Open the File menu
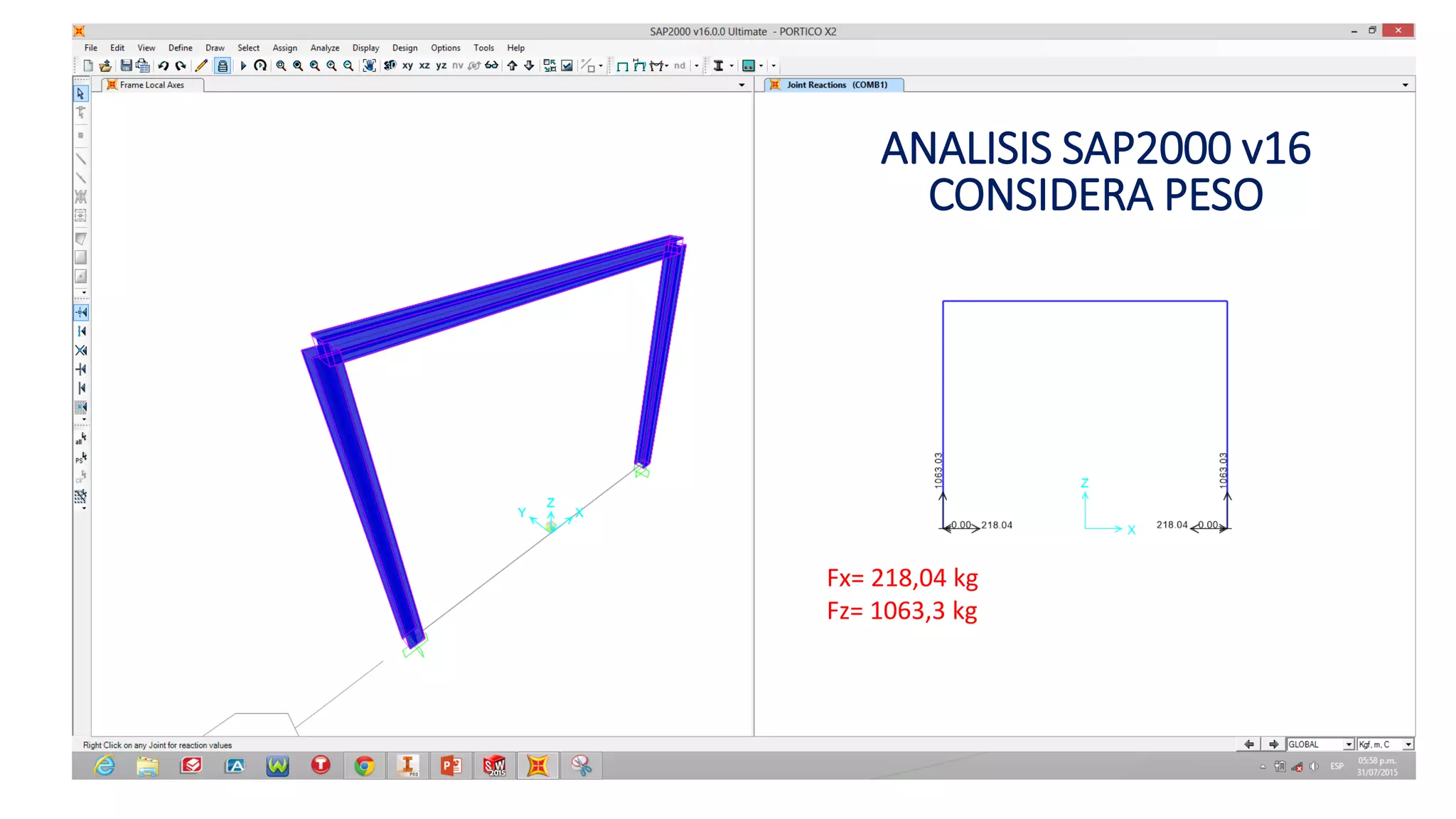 point(90,48)
